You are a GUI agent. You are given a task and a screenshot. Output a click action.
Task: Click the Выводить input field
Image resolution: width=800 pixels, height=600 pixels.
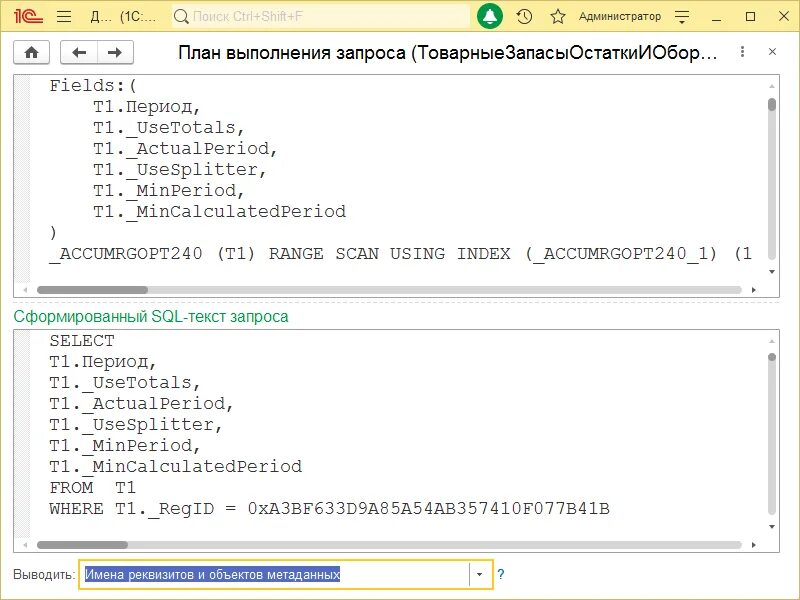(x=276, y=574)
